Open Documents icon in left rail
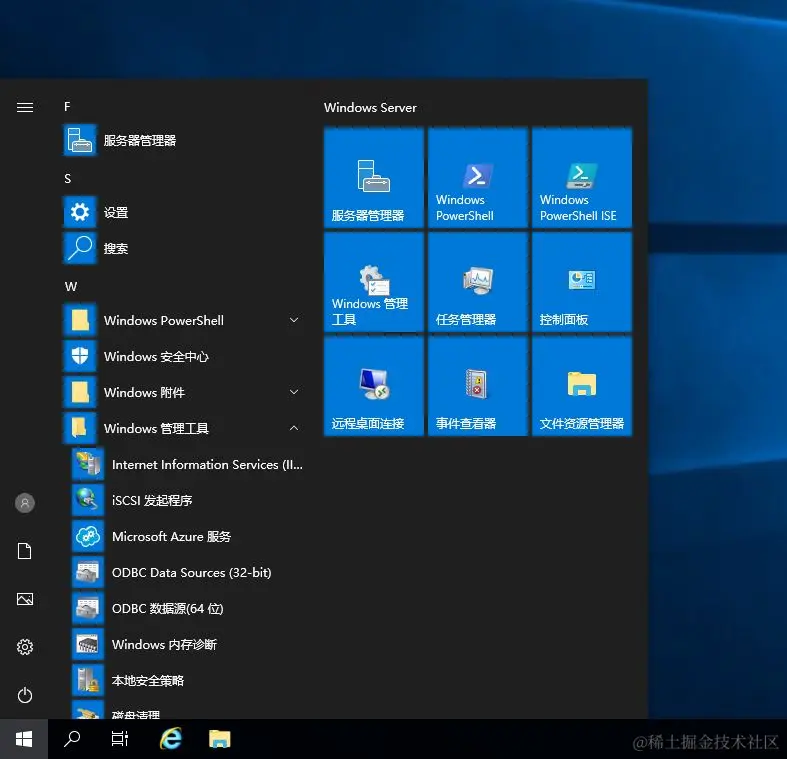Image resolution: width=787 pixels, height=759 pixels. [x=25, y=551]
